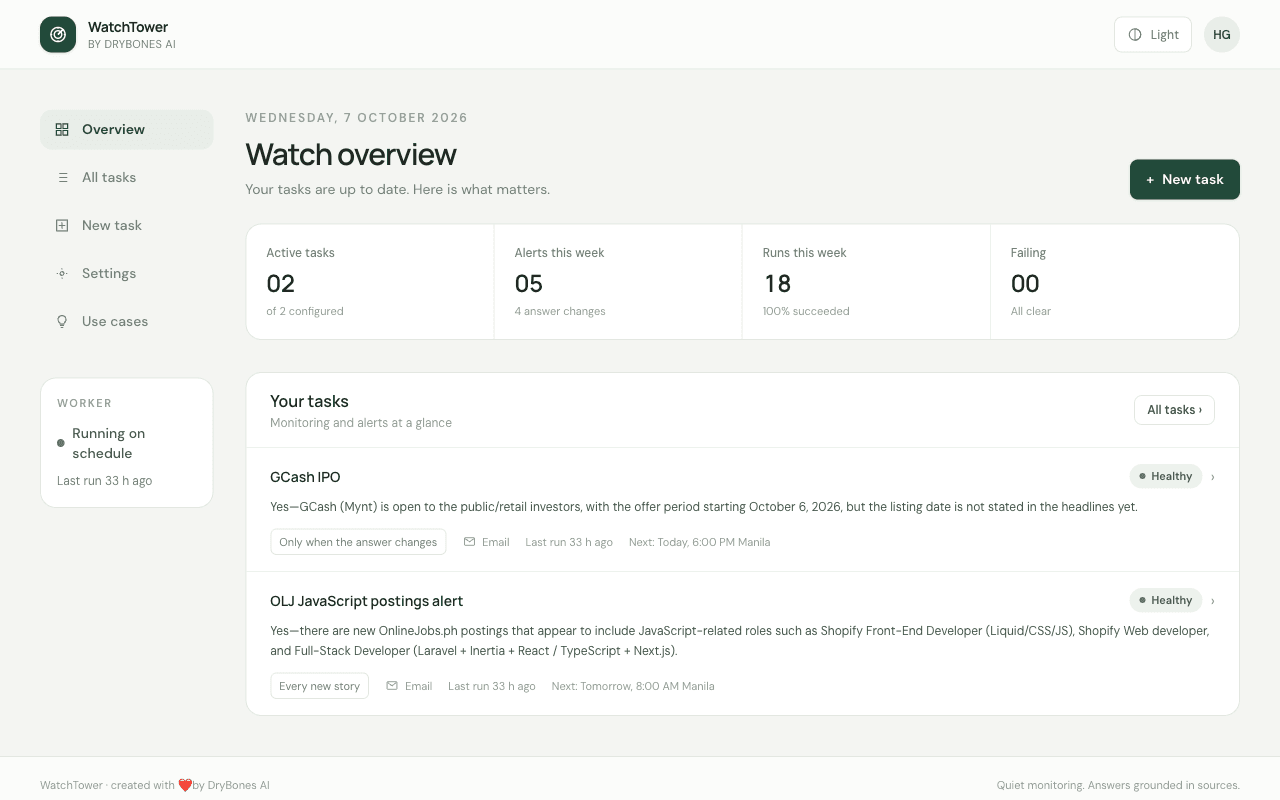
Task: Click Next: Today, 6:00 PM Manila text
Action: [699, 542]
